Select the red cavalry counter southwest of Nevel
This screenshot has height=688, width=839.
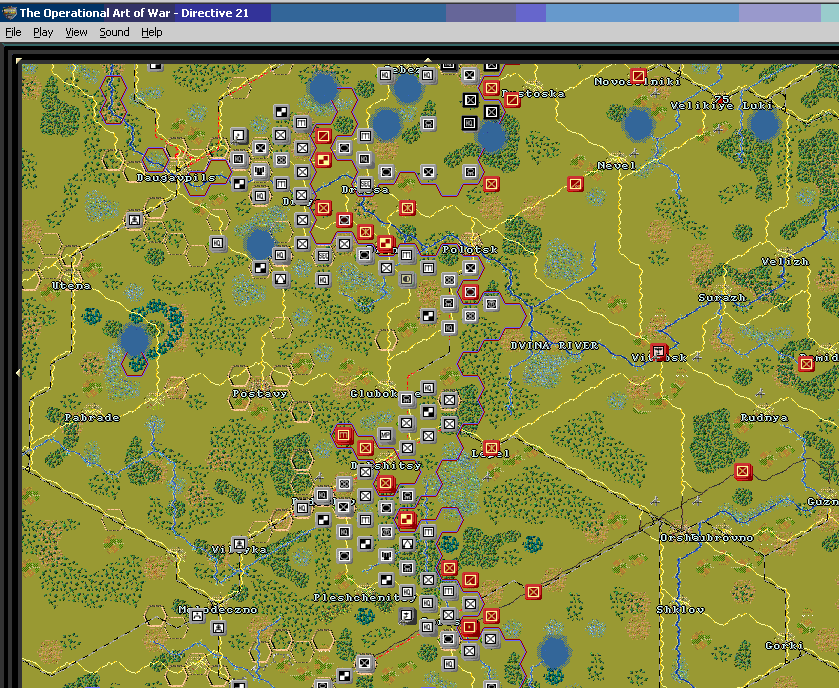tap(575, 184)
